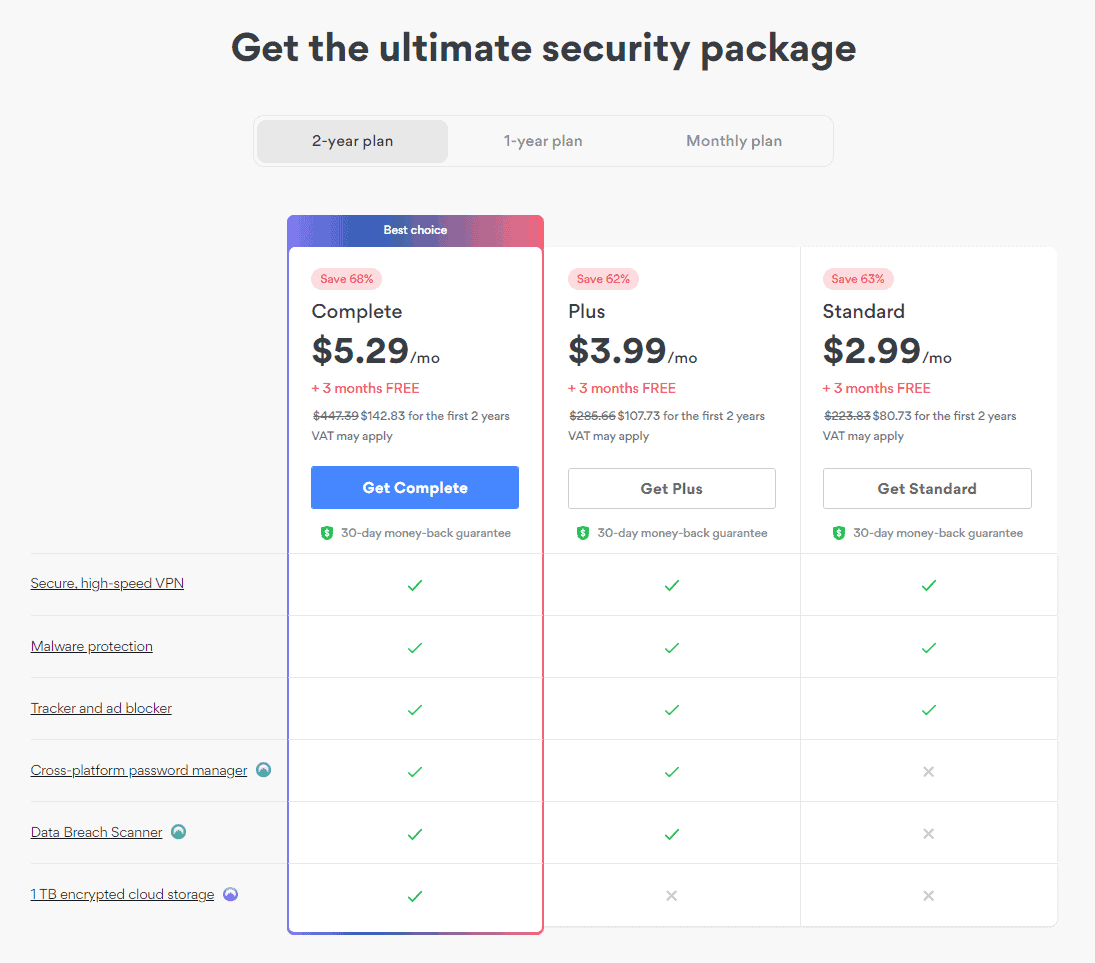Click the NordPass icon beside password manager
Screen dimensions: 1095x963
point(263,770)
